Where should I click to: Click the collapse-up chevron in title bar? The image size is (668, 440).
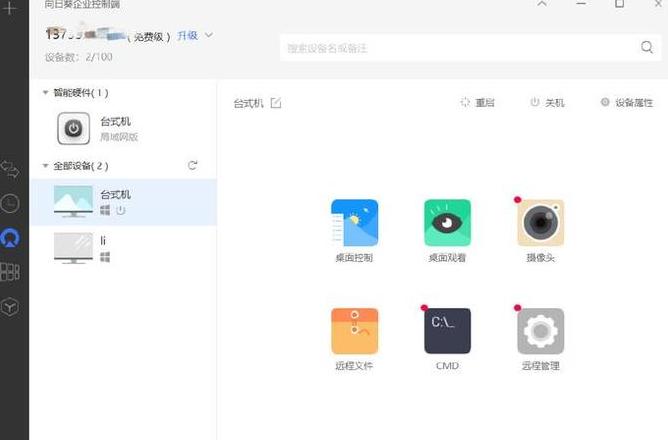click(x=542, y=4)
